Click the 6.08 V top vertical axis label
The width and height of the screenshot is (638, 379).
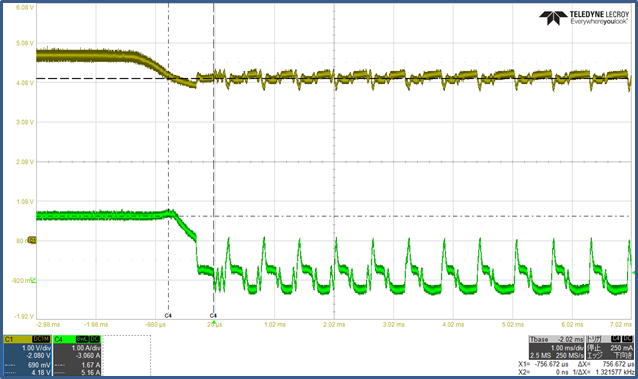click(25, 7)
